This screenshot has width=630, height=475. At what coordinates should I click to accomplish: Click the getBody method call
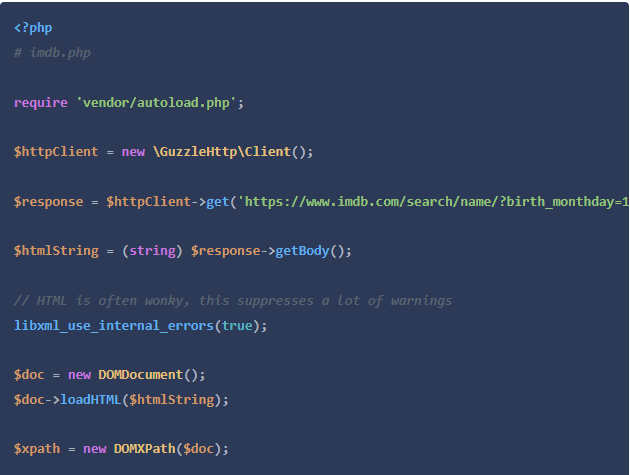(x=302, y=251)
